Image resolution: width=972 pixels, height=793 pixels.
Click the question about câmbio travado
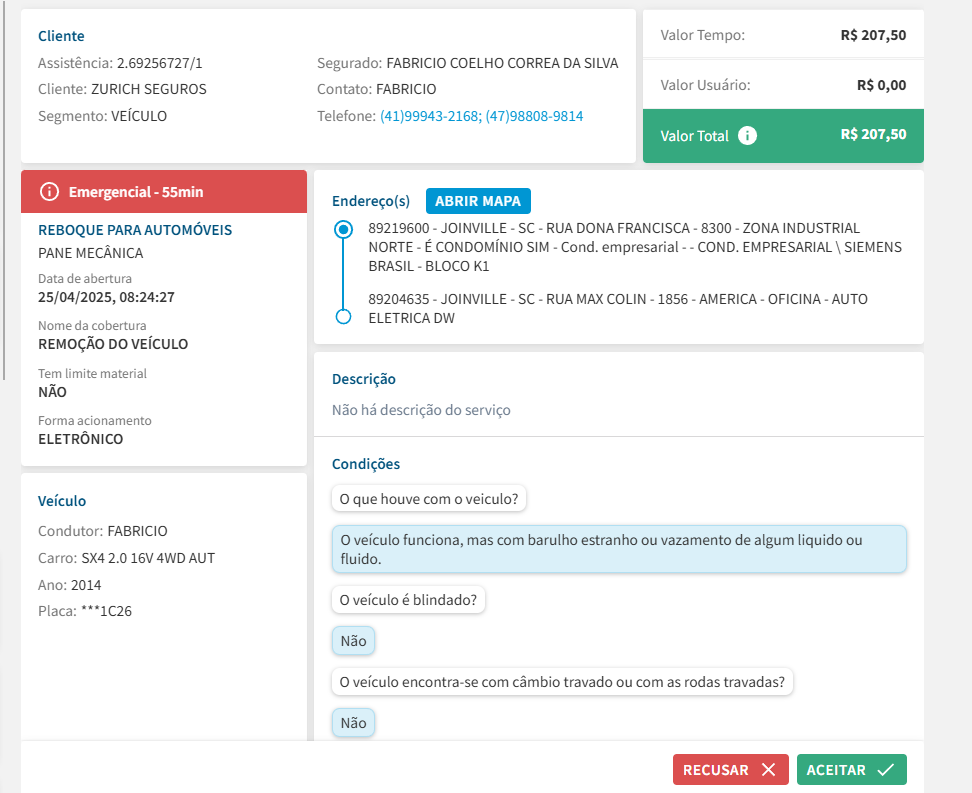pyautogui.click(x=562, y=683)
